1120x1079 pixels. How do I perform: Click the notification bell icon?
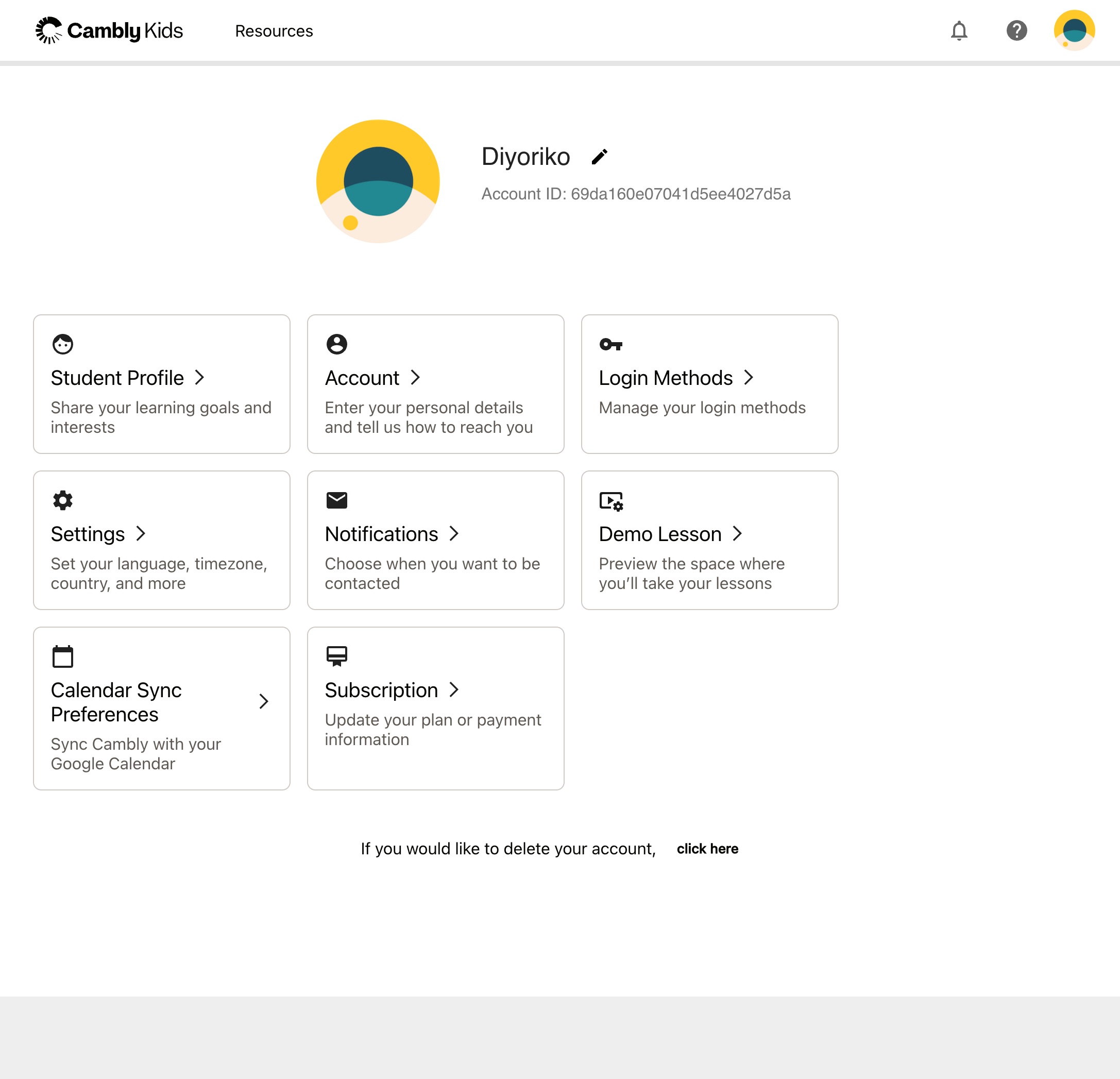coord(959,31)
